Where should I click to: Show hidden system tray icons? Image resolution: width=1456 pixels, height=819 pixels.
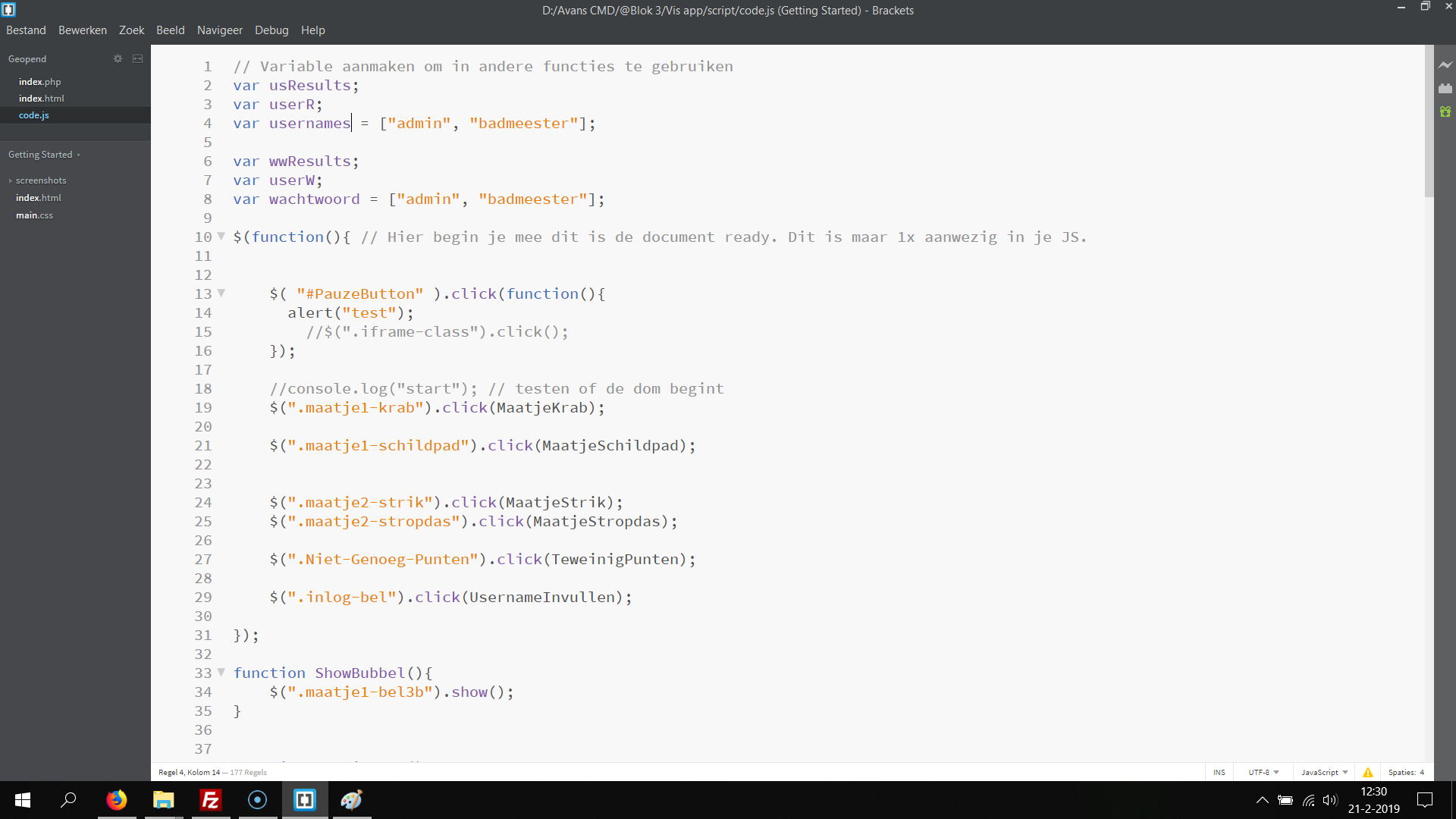click(x=1263, y=800)
